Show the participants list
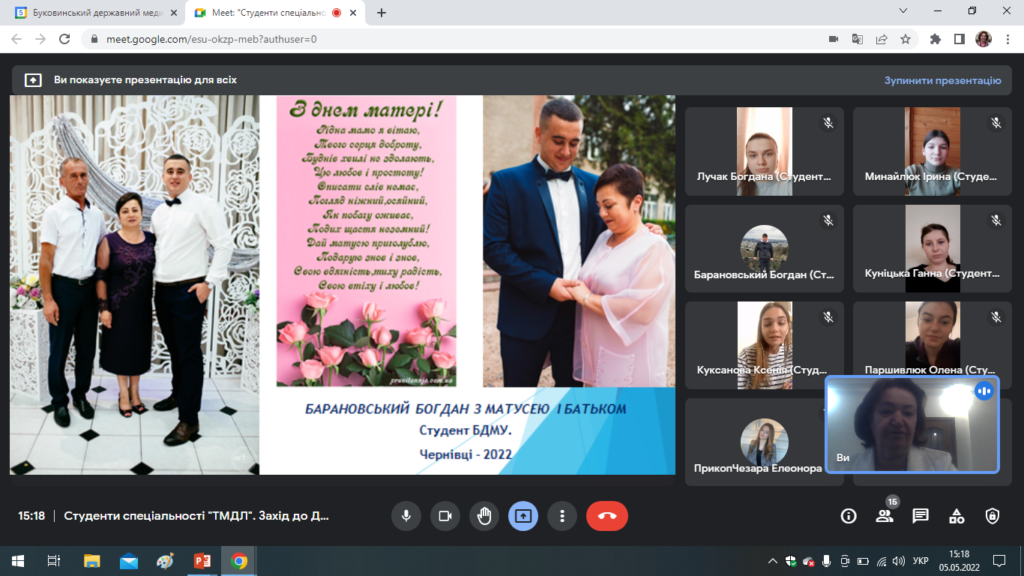Image resolution: width=1024 pixels, height=576 pixels. coord(885,516)
